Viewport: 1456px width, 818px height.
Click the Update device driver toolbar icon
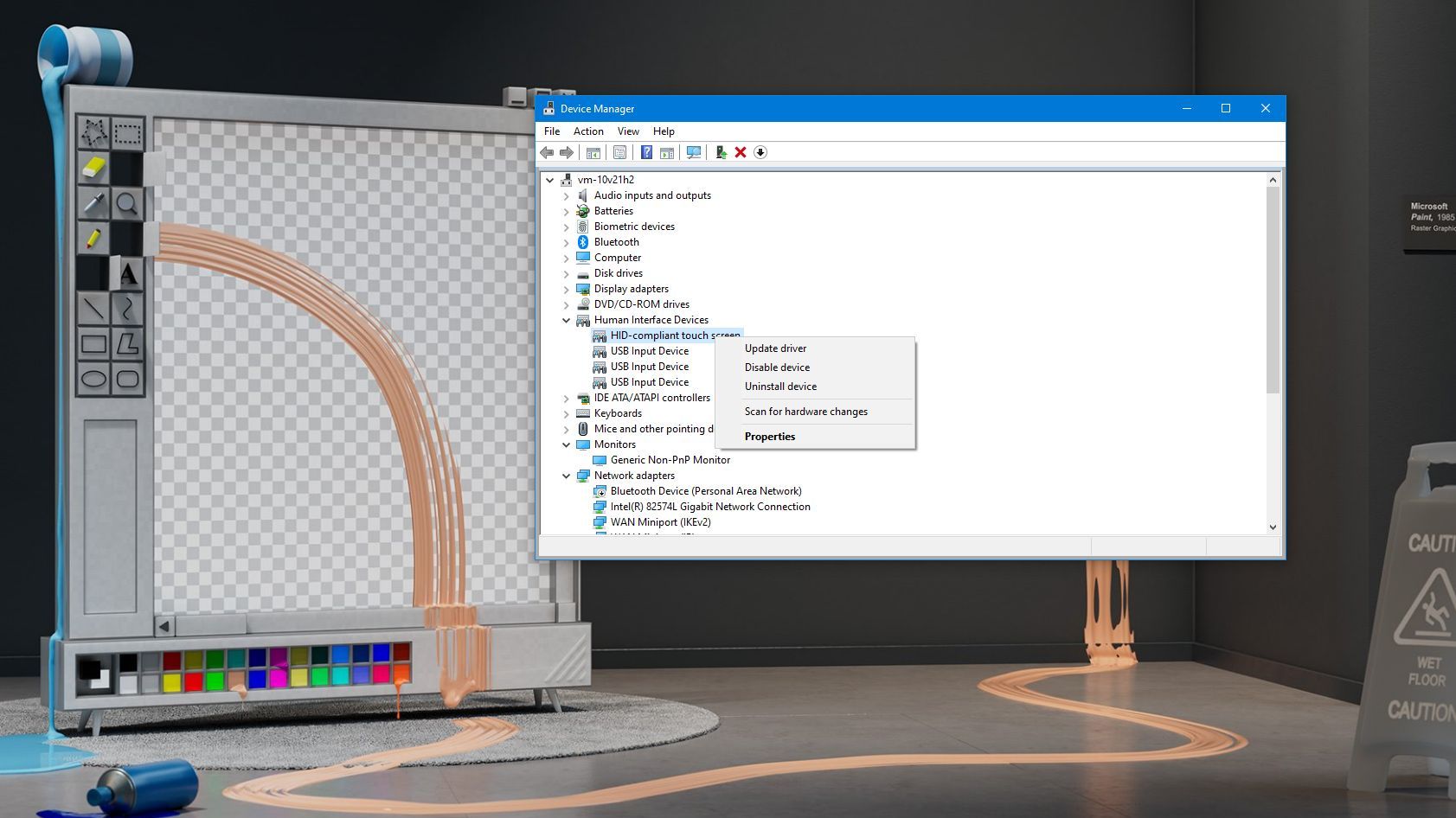(721, 152)
